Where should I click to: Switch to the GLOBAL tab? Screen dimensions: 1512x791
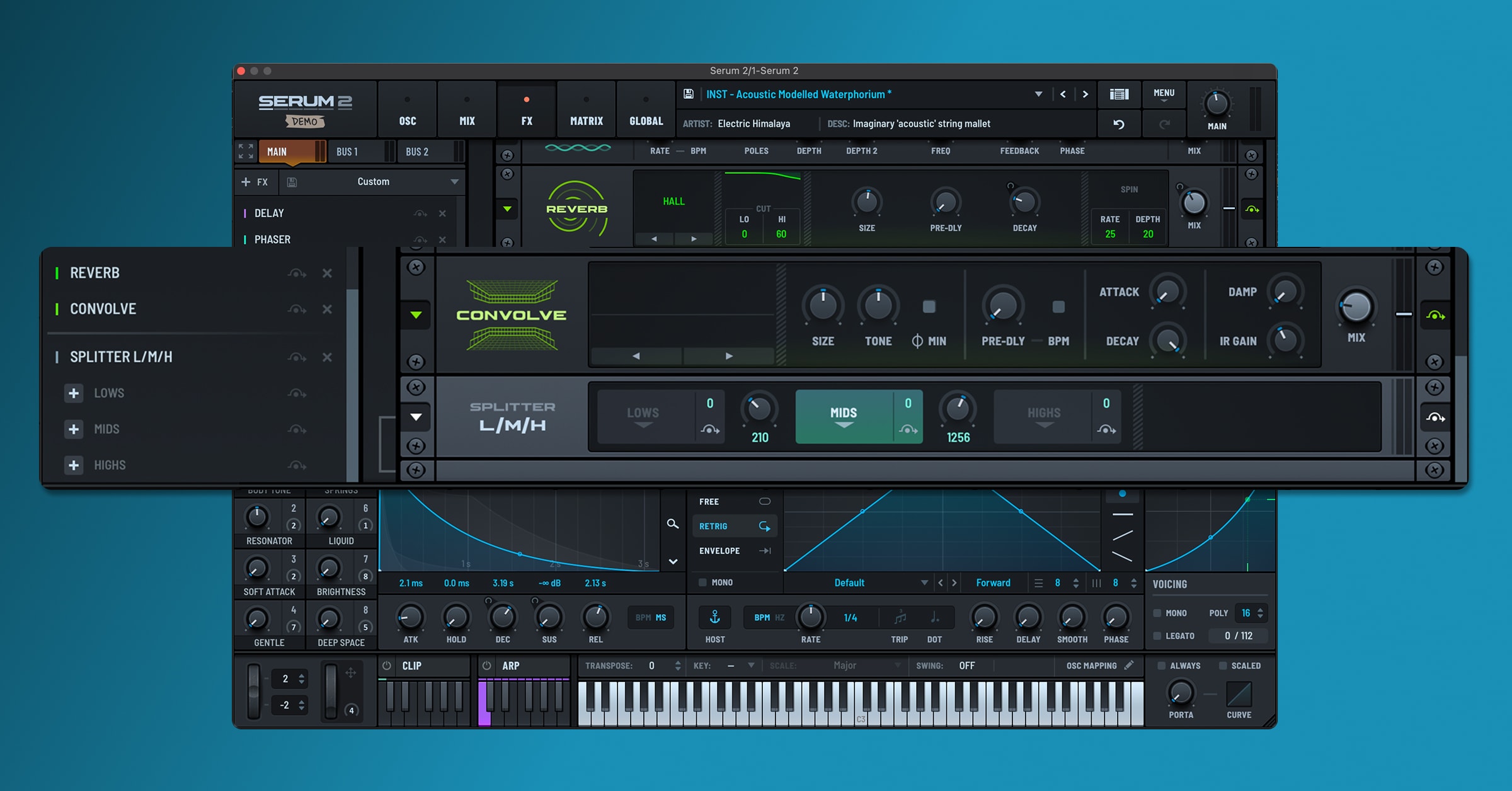(646, 109)
